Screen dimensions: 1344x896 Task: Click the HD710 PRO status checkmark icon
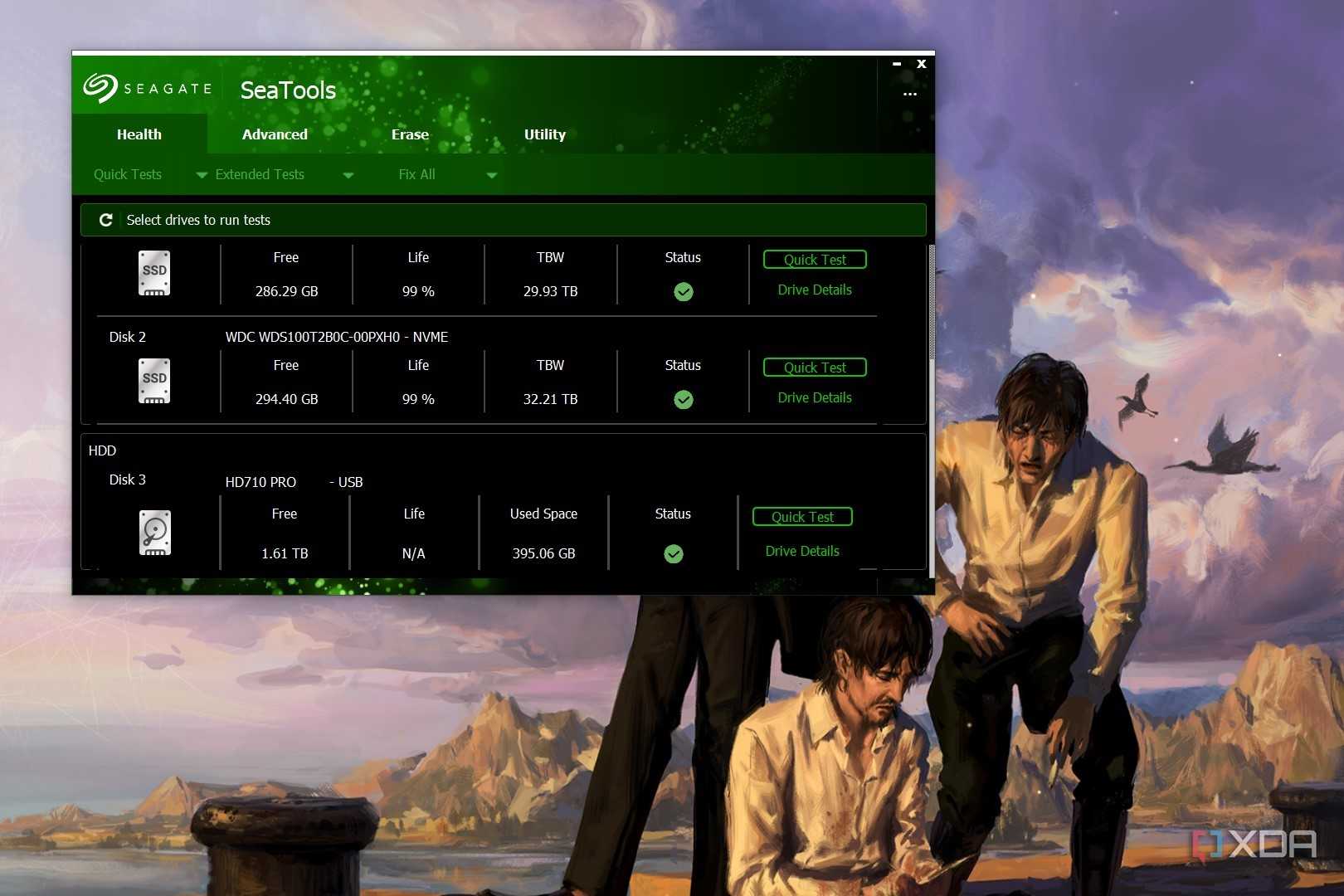(x=674, y=554)
